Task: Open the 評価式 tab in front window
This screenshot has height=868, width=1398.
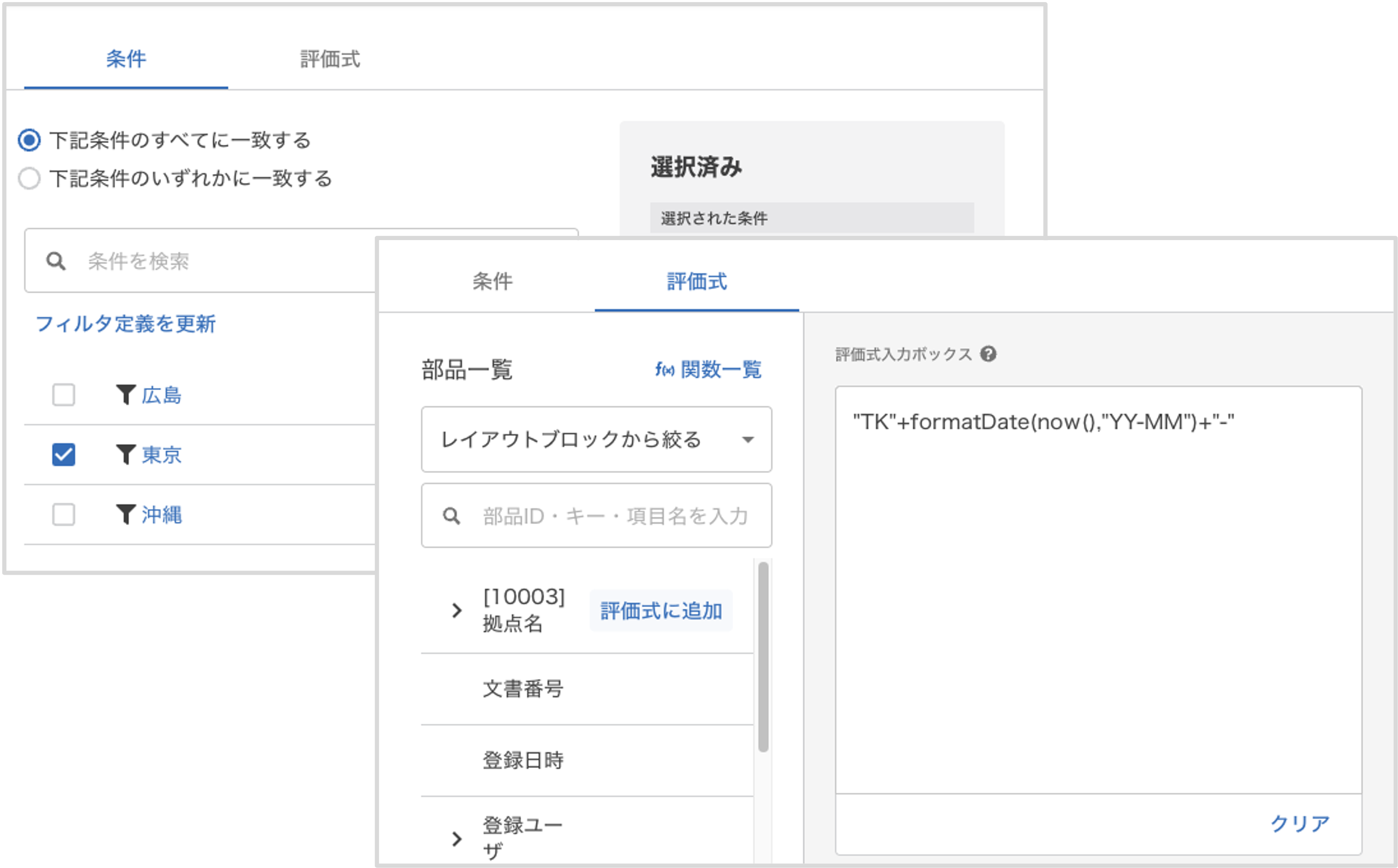Action: click(x=697, y=281)
